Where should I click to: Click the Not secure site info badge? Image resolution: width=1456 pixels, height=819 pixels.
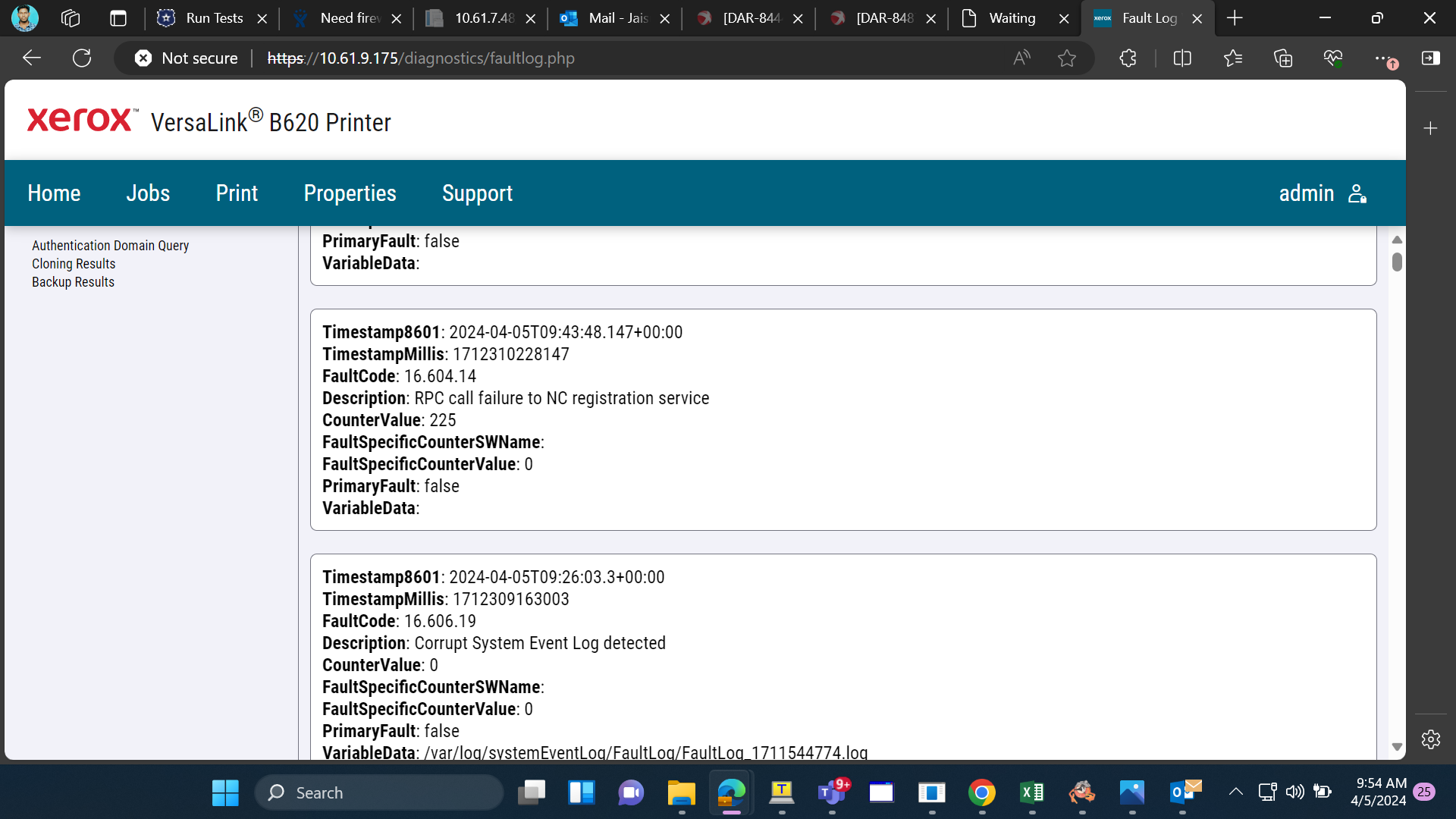(x=187, y=58)
